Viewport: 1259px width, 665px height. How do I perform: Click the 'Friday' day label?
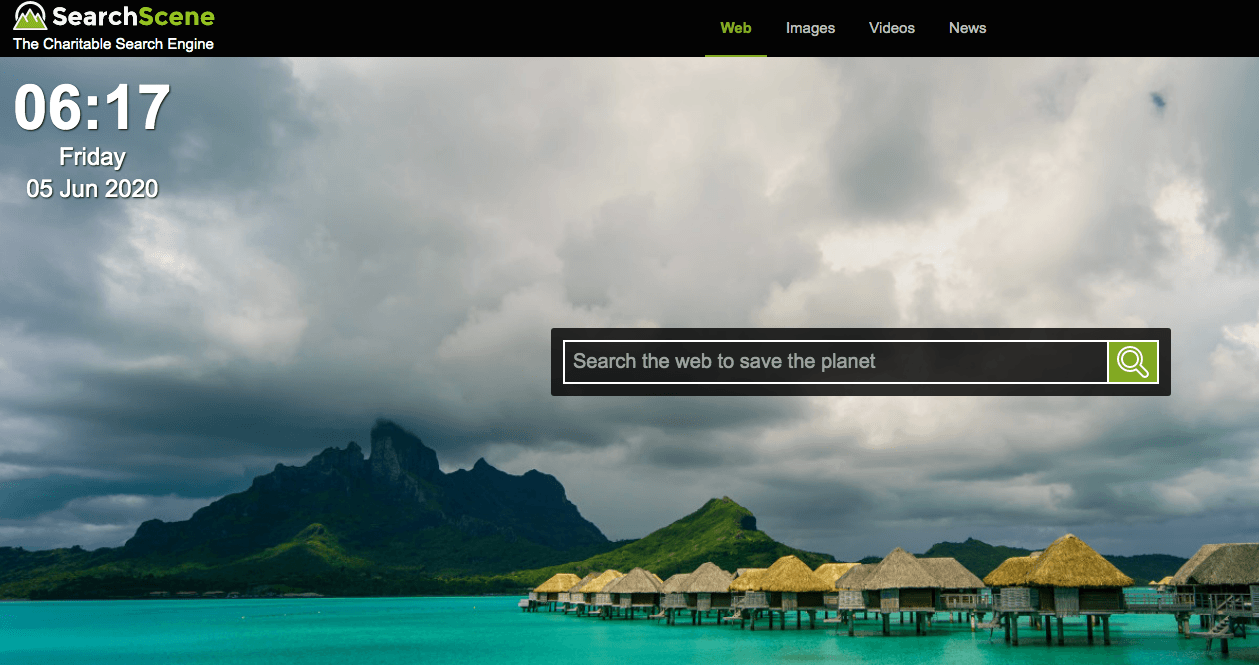click(92, 157)
